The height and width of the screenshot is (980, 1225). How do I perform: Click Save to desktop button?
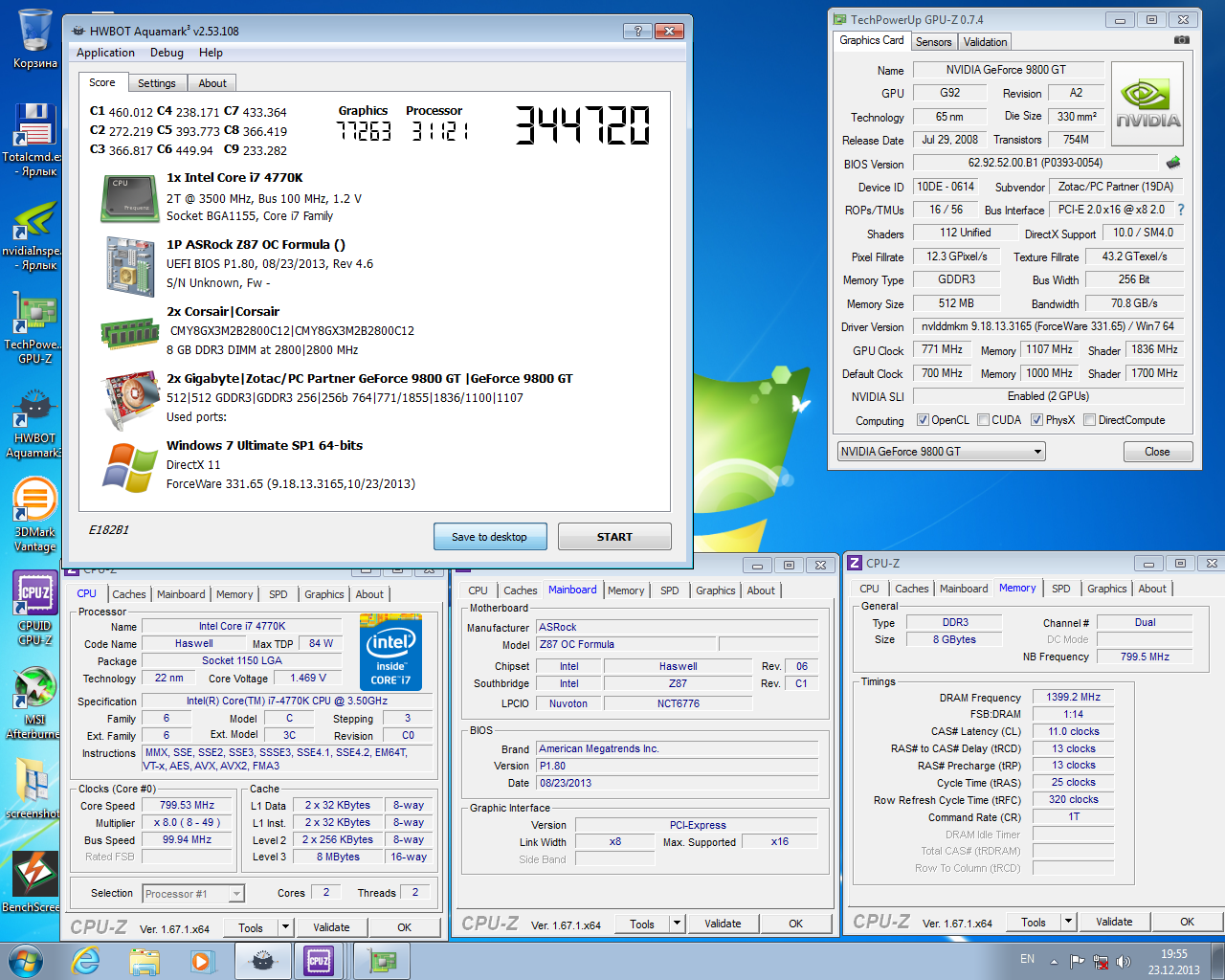[x=489, y=537]
